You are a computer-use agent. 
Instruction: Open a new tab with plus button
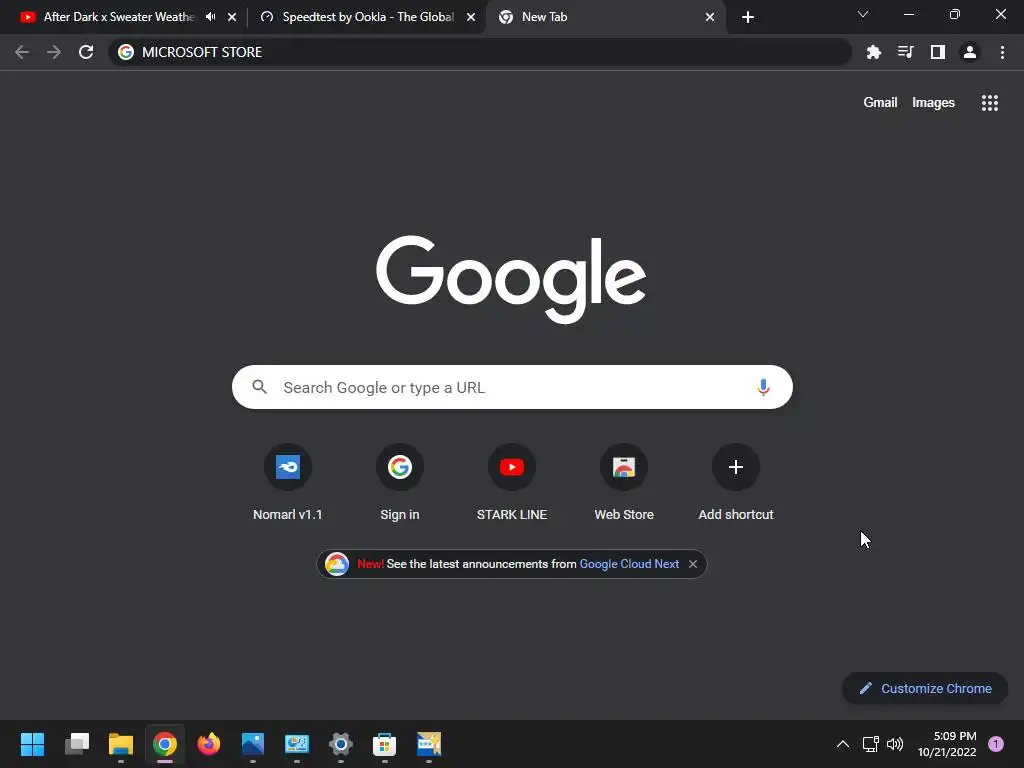(x=748, y=17)
